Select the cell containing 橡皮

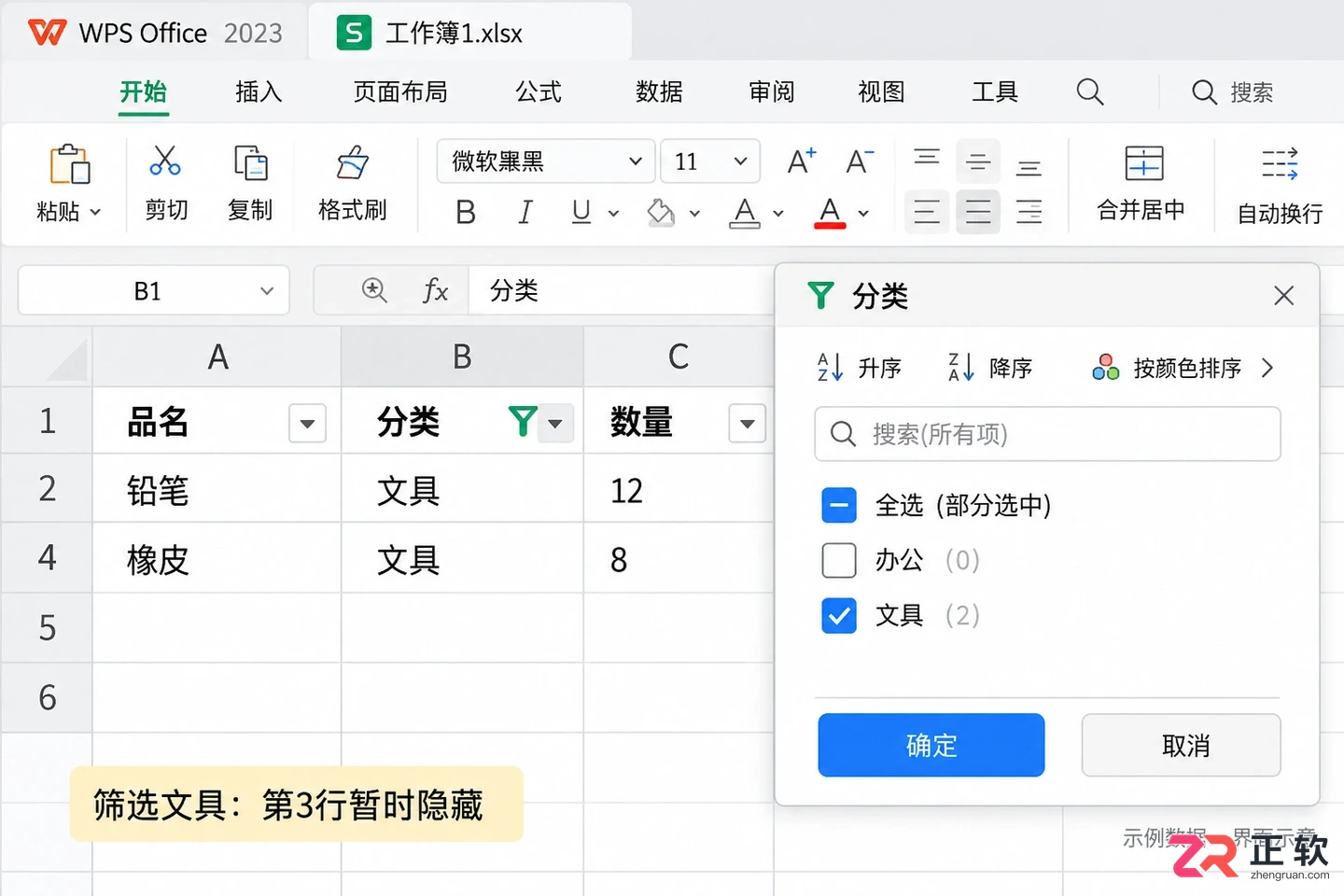coord(217,559)
